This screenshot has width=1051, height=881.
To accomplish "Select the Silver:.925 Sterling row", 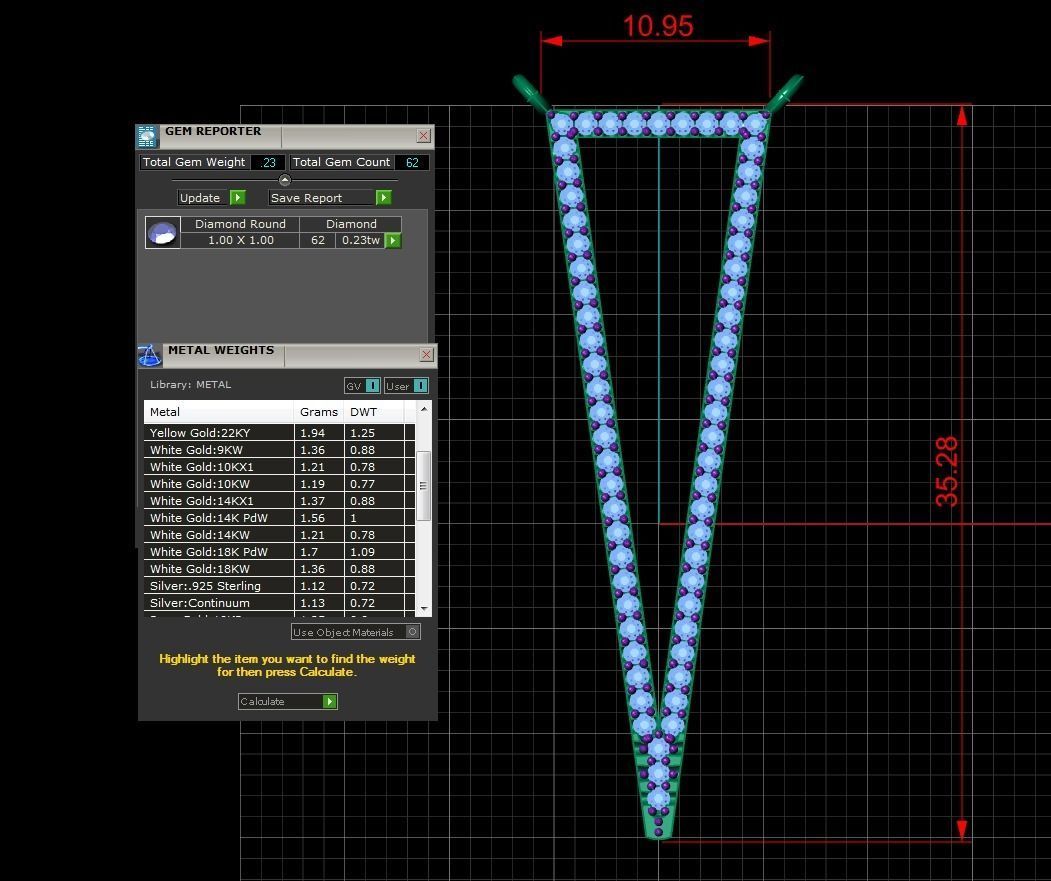I will [279, 586].
